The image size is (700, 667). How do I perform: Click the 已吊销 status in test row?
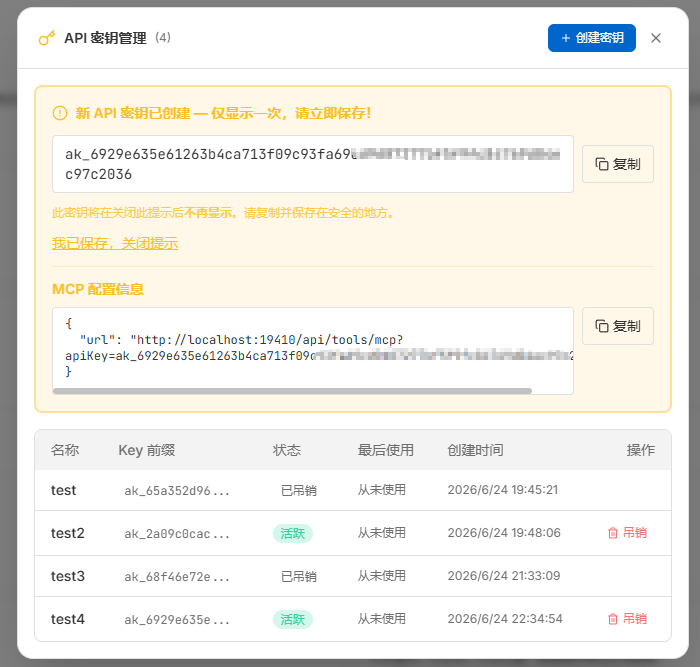(x=299, y=490)
